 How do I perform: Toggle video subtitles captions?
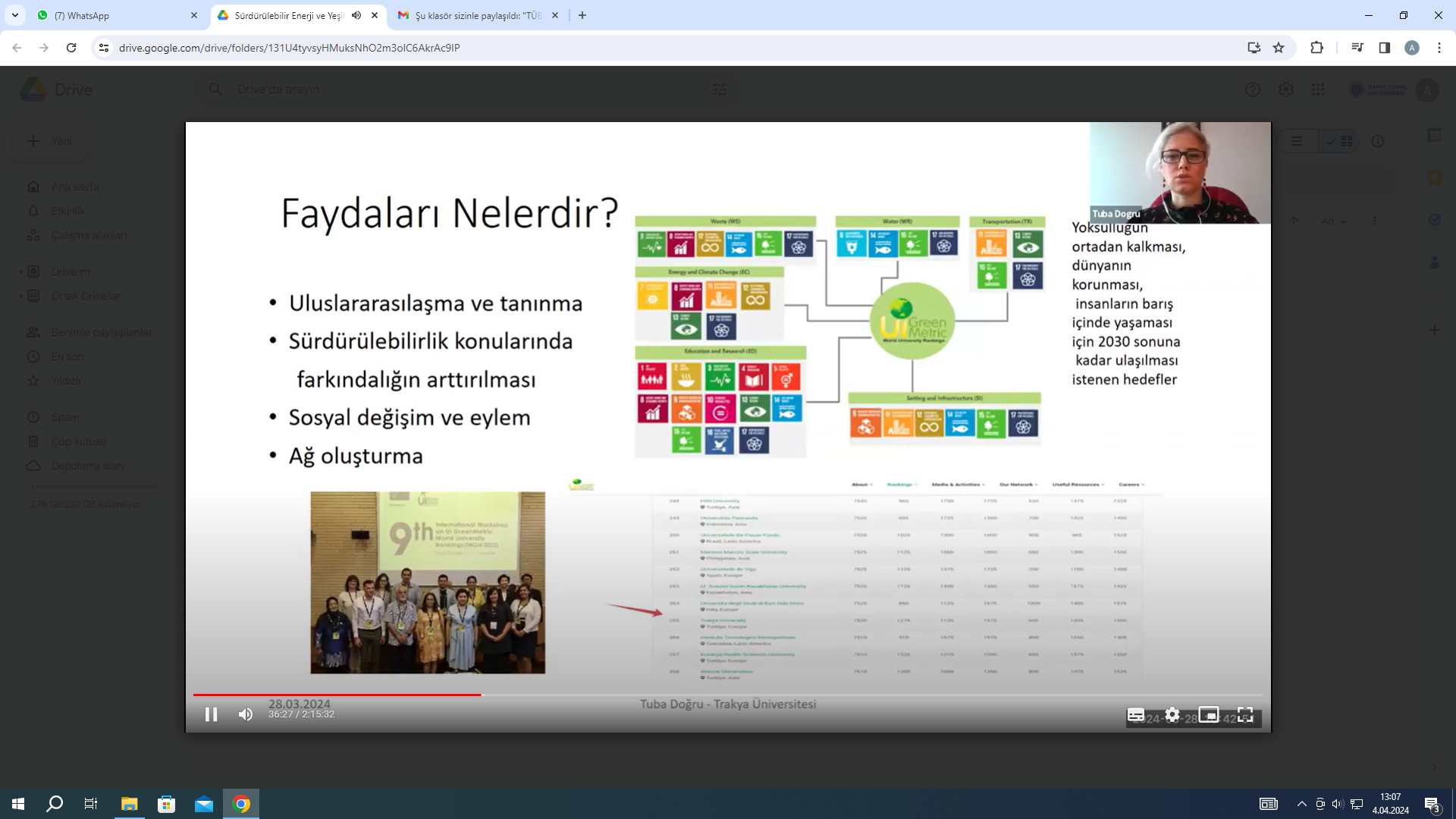(x=1135, y=714)
